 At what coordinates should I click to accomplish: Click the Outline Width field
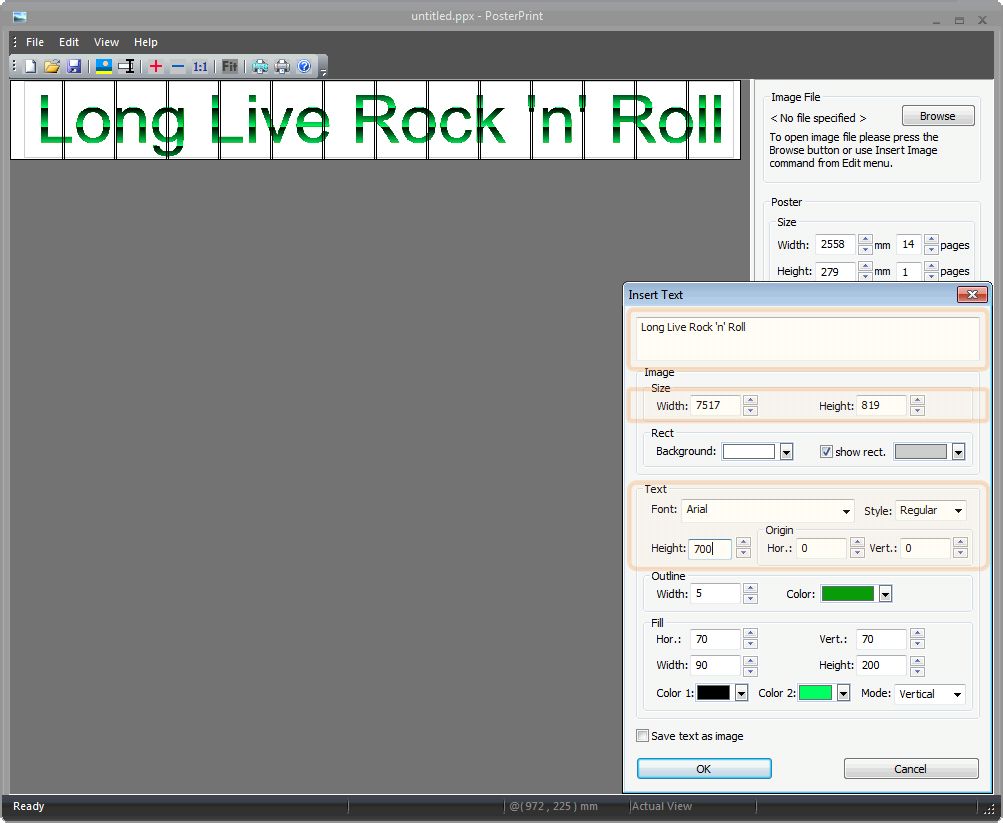point(716,593)
